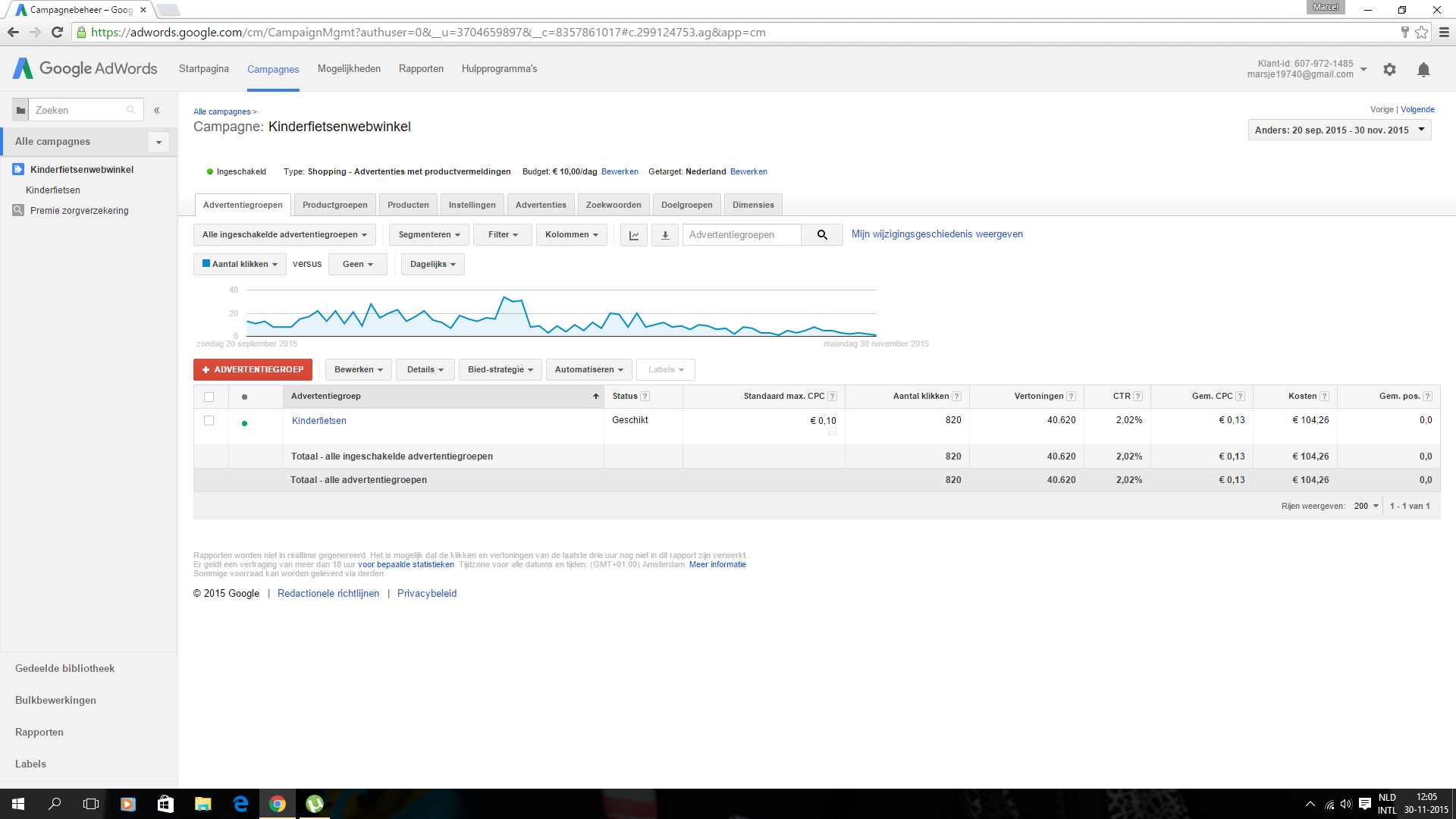Click Kinderfietsenwebwinkel shopping campaign icon
The image size is (1456, 819).
pos(19,169)
